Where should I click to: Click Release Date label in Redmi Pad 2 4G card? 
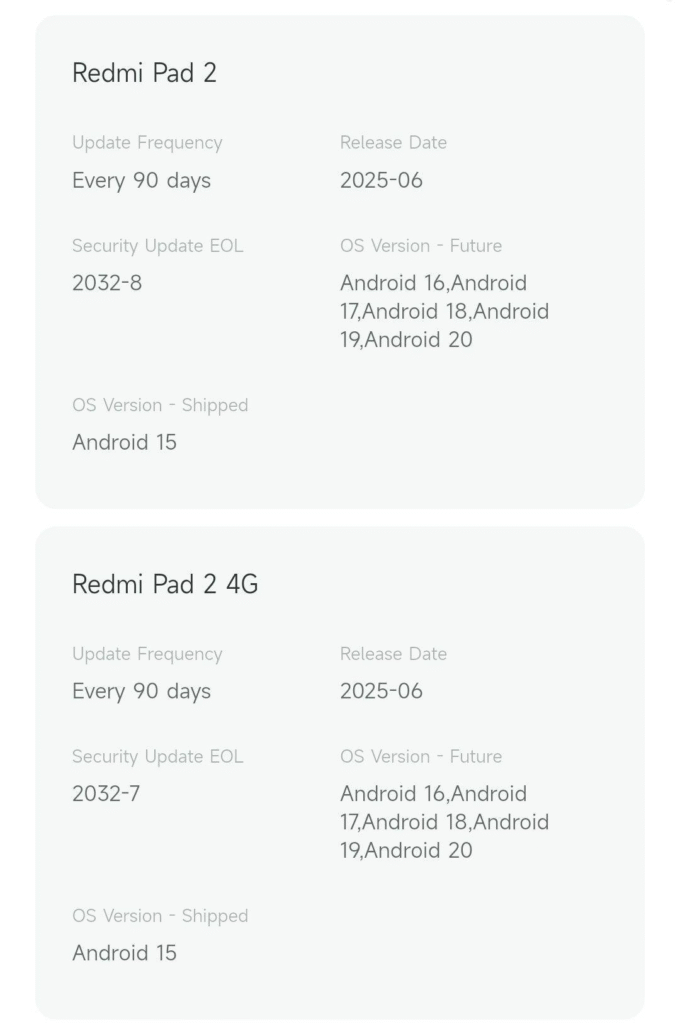[393, 654]
